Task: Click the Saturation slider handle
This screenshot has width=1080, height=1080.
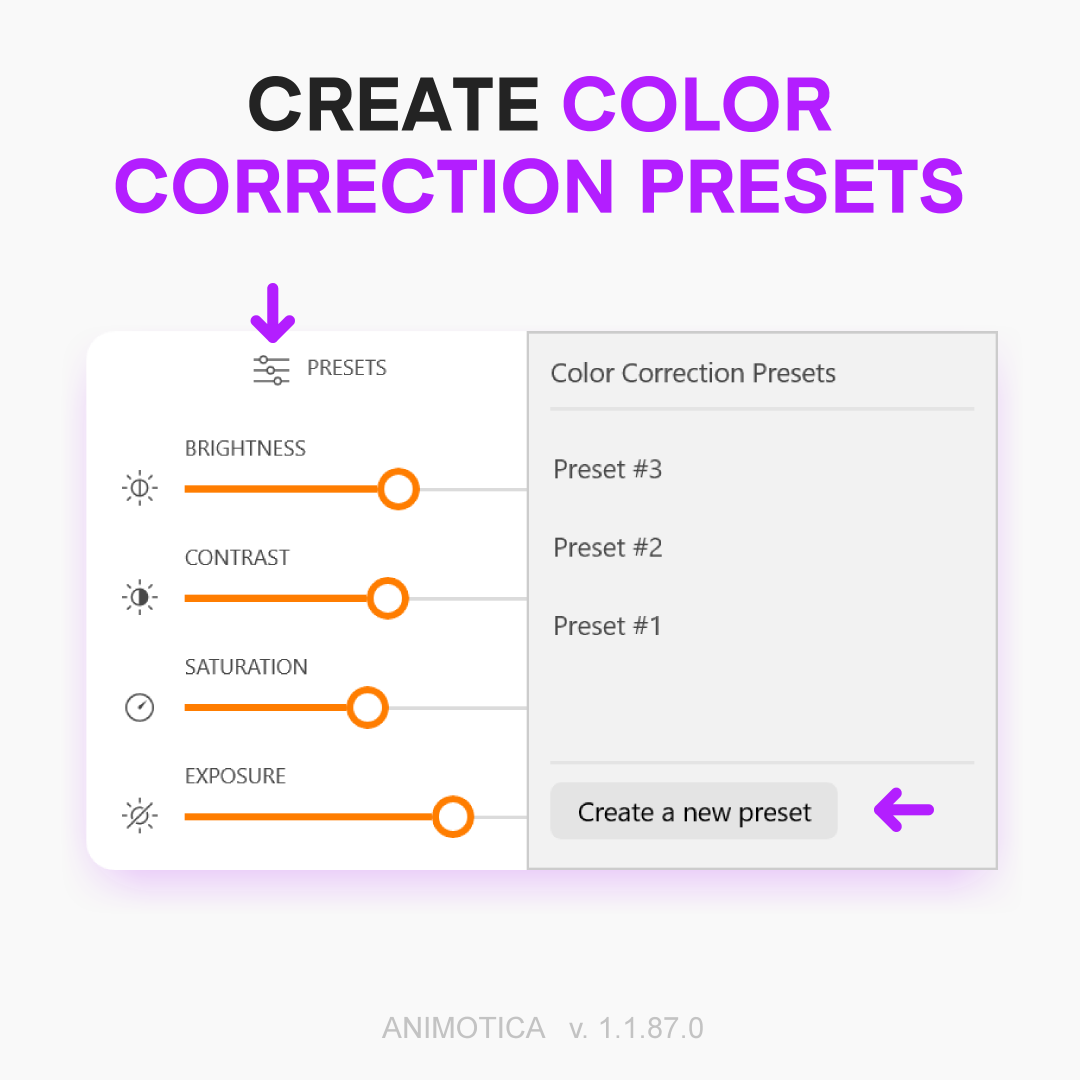Action: tap(368, 707)
